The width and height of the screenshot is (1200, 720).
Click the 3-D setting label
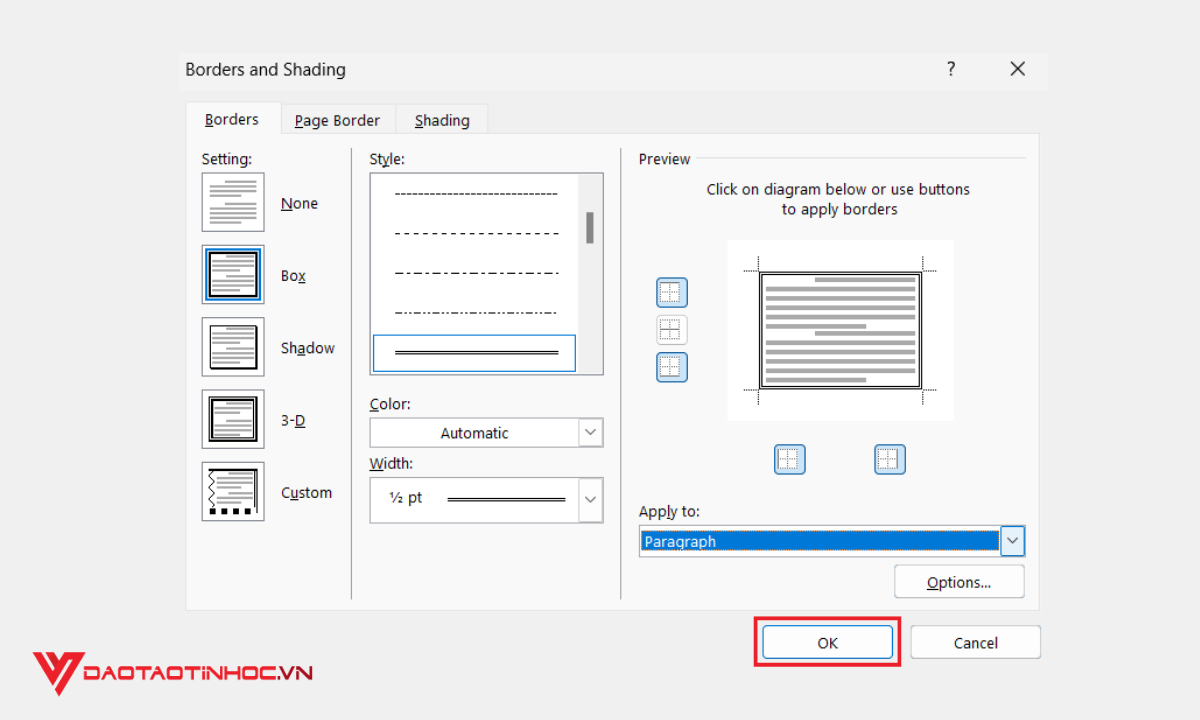pyautogui.click(x=292, y=420)
